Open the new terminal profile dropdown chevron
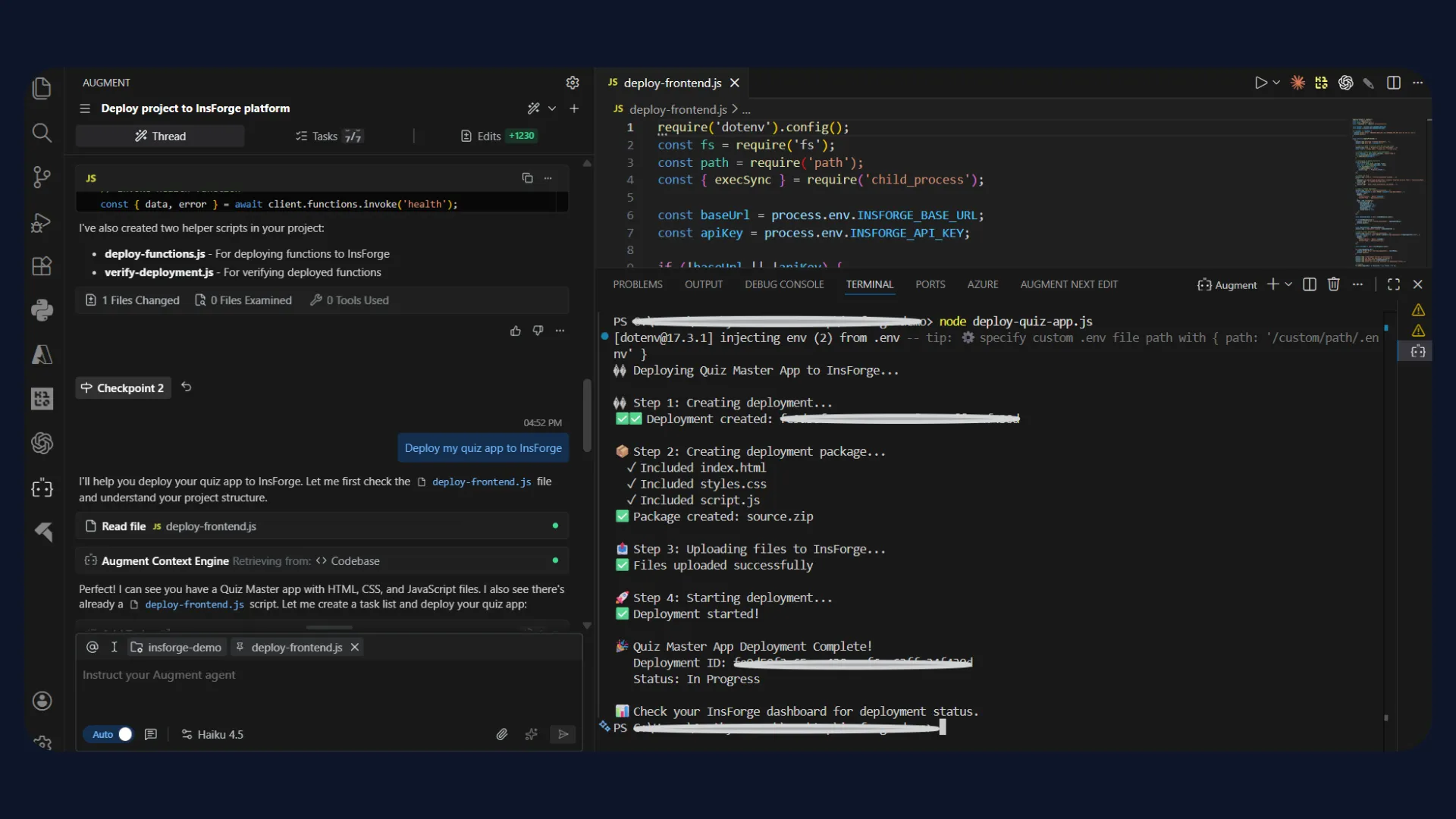The image size is (1456, 819). coord(1289,284)
